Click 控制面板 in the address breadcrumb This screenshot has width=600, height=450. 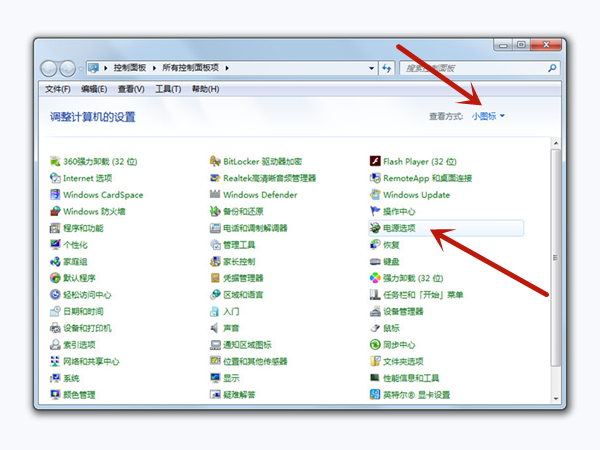[x=130, y=68]
